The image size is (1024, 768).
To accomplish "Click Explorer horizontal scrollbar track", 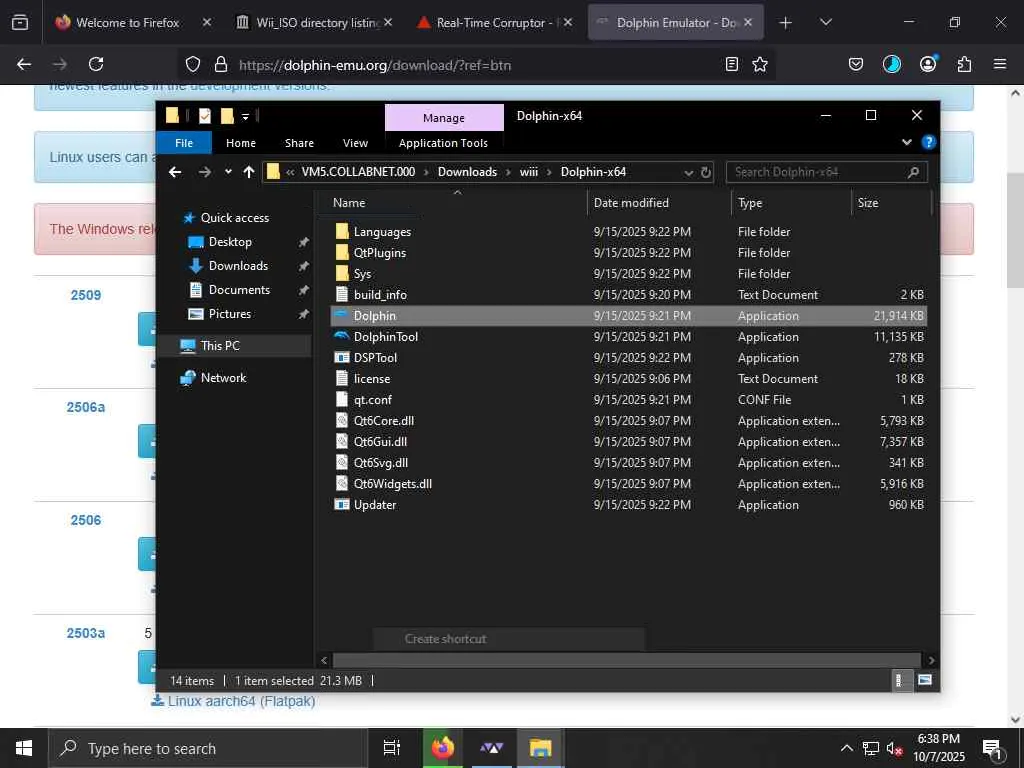I will coord(626,660).
